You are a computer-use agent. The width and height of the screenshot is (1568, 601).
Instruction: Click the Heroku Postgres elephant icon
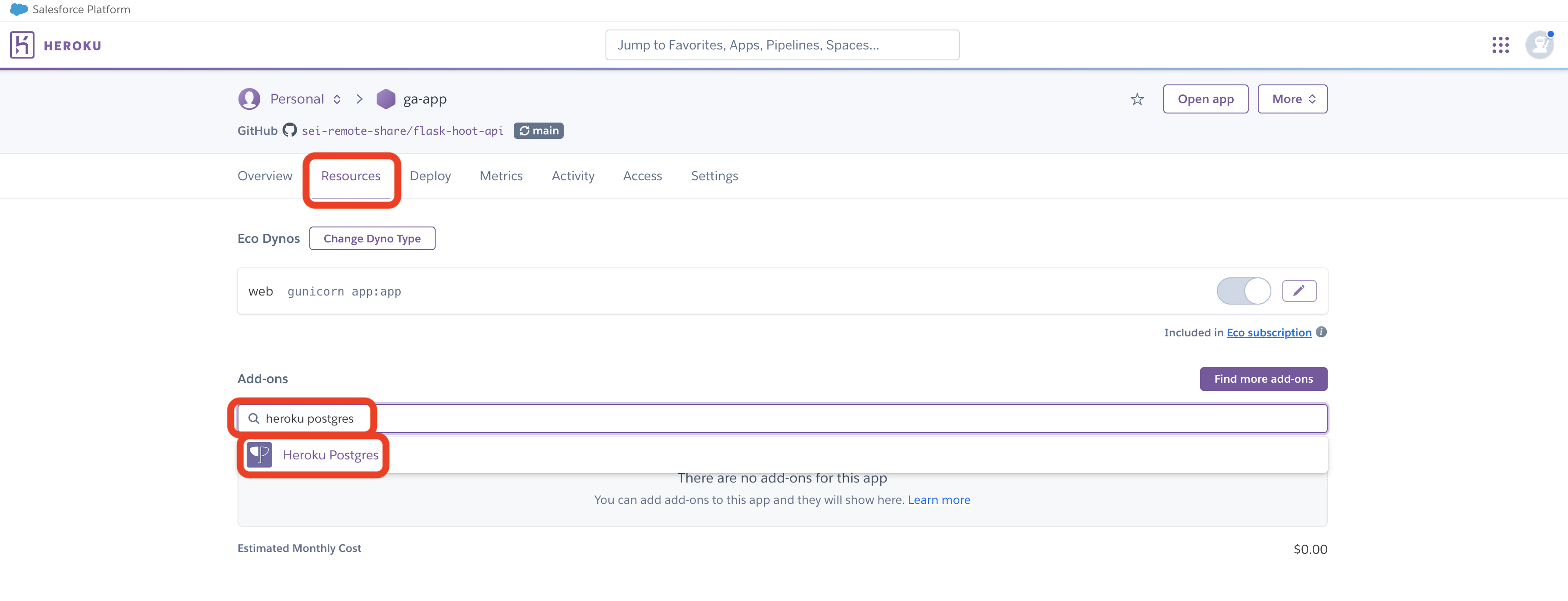pos(259,454)
